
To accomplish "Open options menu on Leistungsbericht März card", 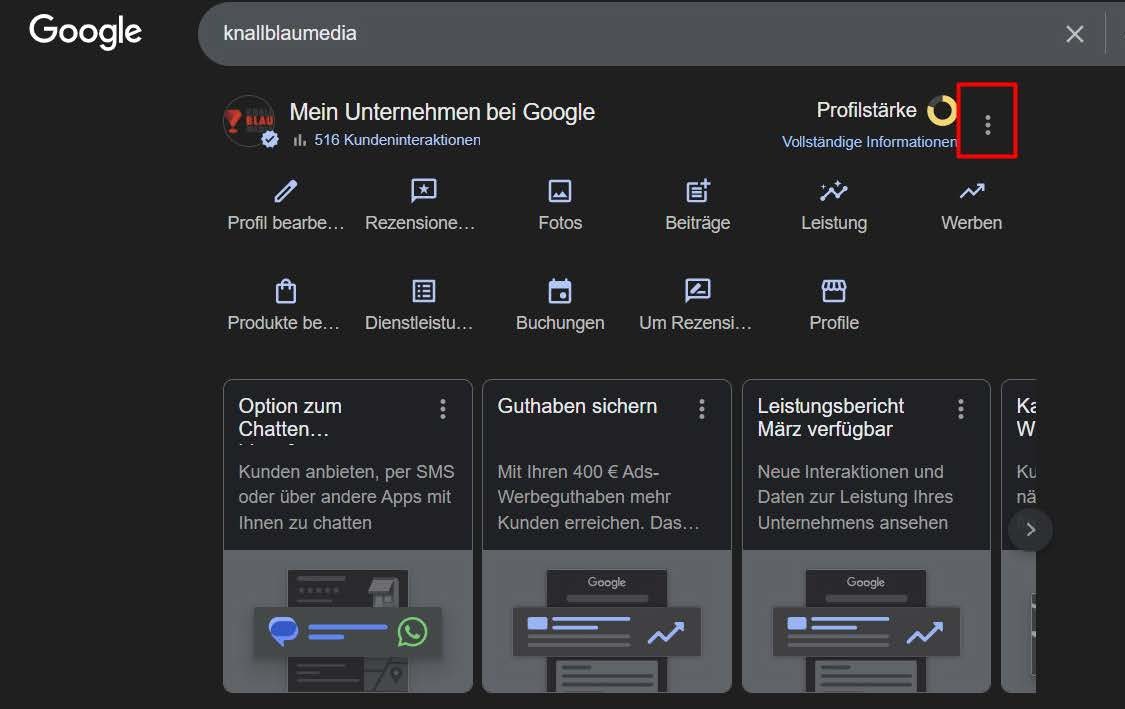I will pyautogui.click(x=961, y=408).
